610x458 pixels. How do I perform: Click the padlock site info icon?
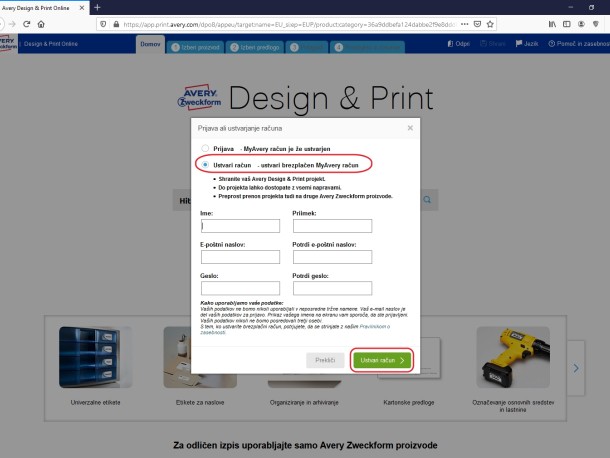click(116, 24)
